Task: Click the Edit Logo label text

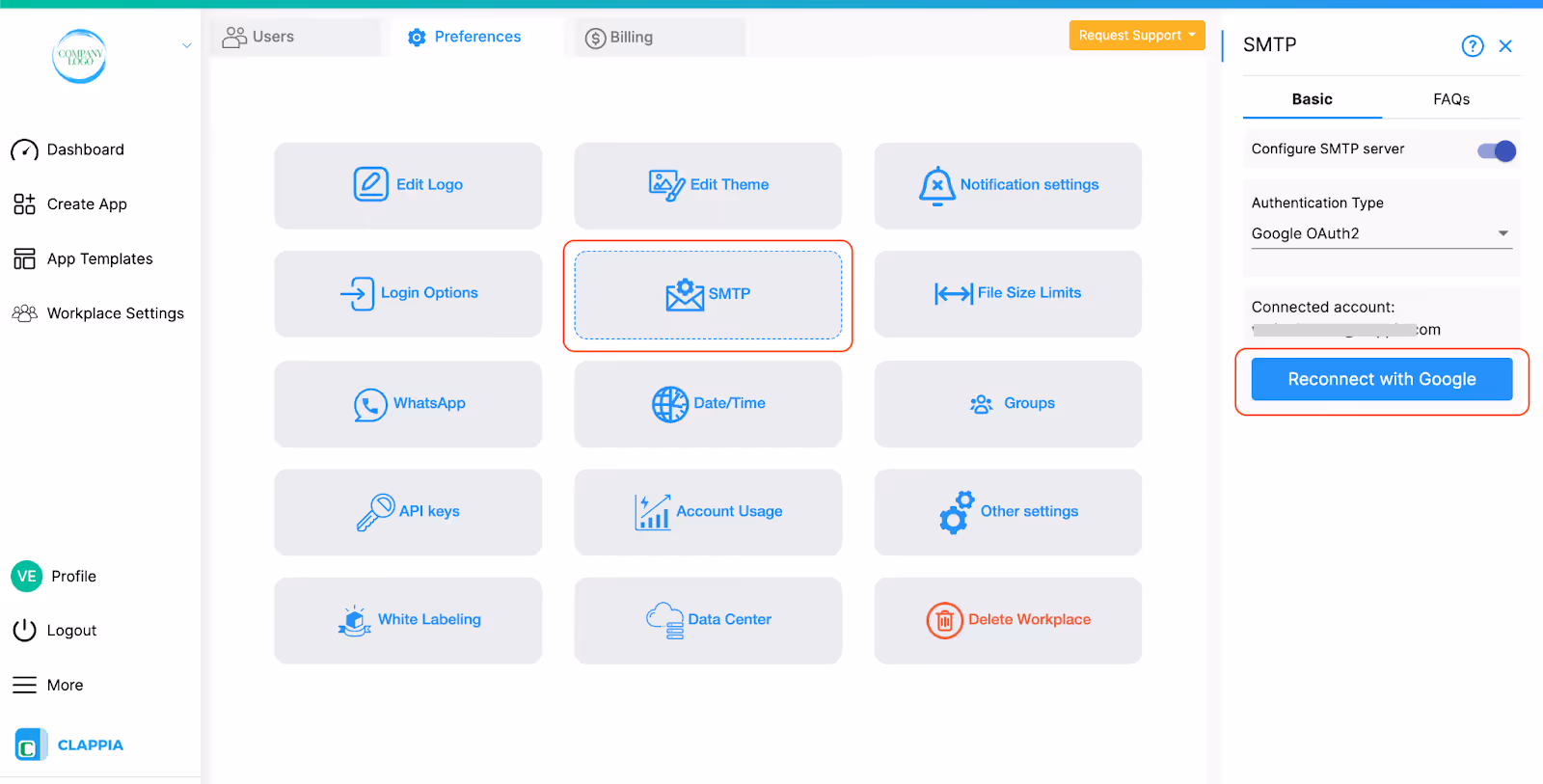Action: (430, 184)
